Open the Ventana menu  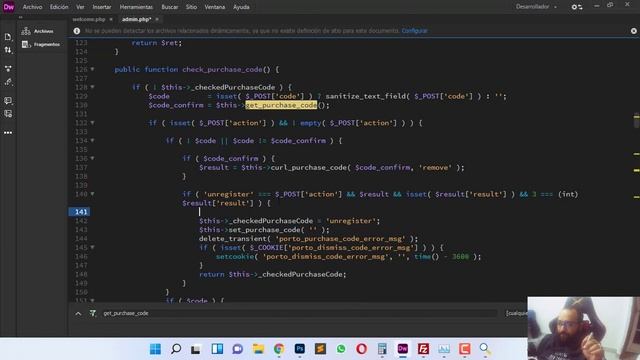coord(215,7)
